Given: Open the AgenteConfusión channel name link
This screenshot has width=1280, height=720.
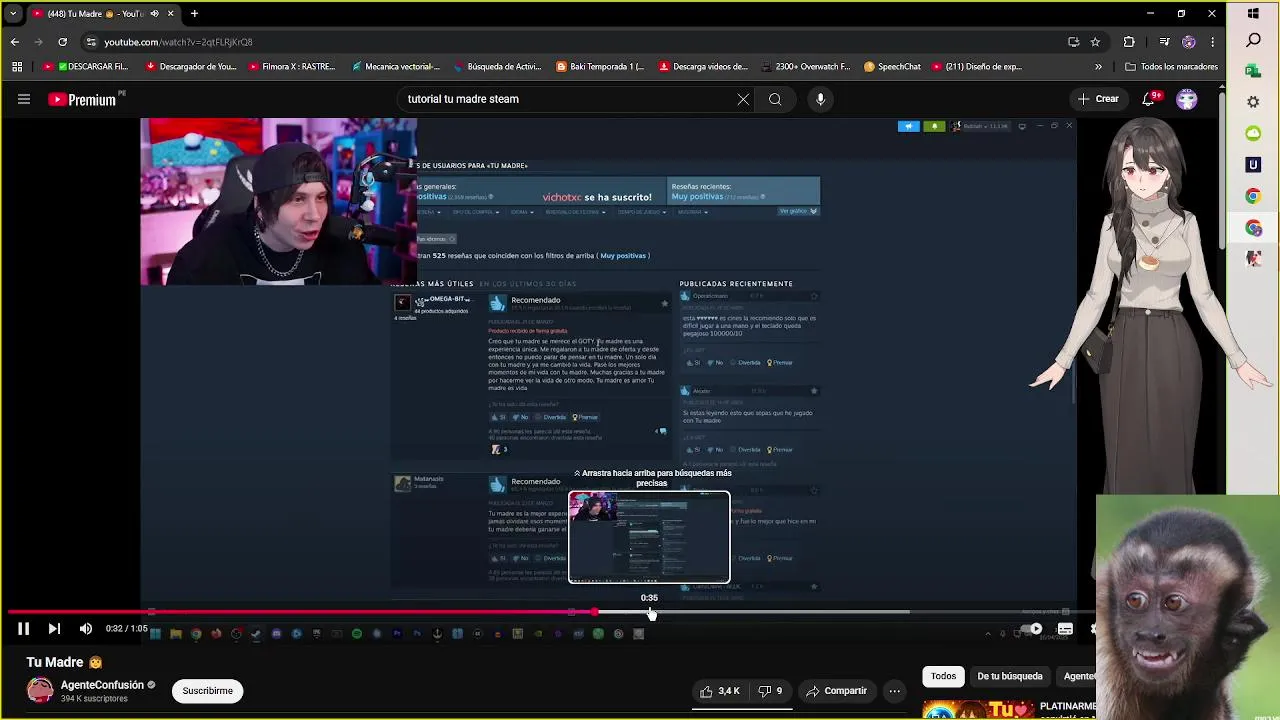Looking at the screenshot, I should 102,685.
